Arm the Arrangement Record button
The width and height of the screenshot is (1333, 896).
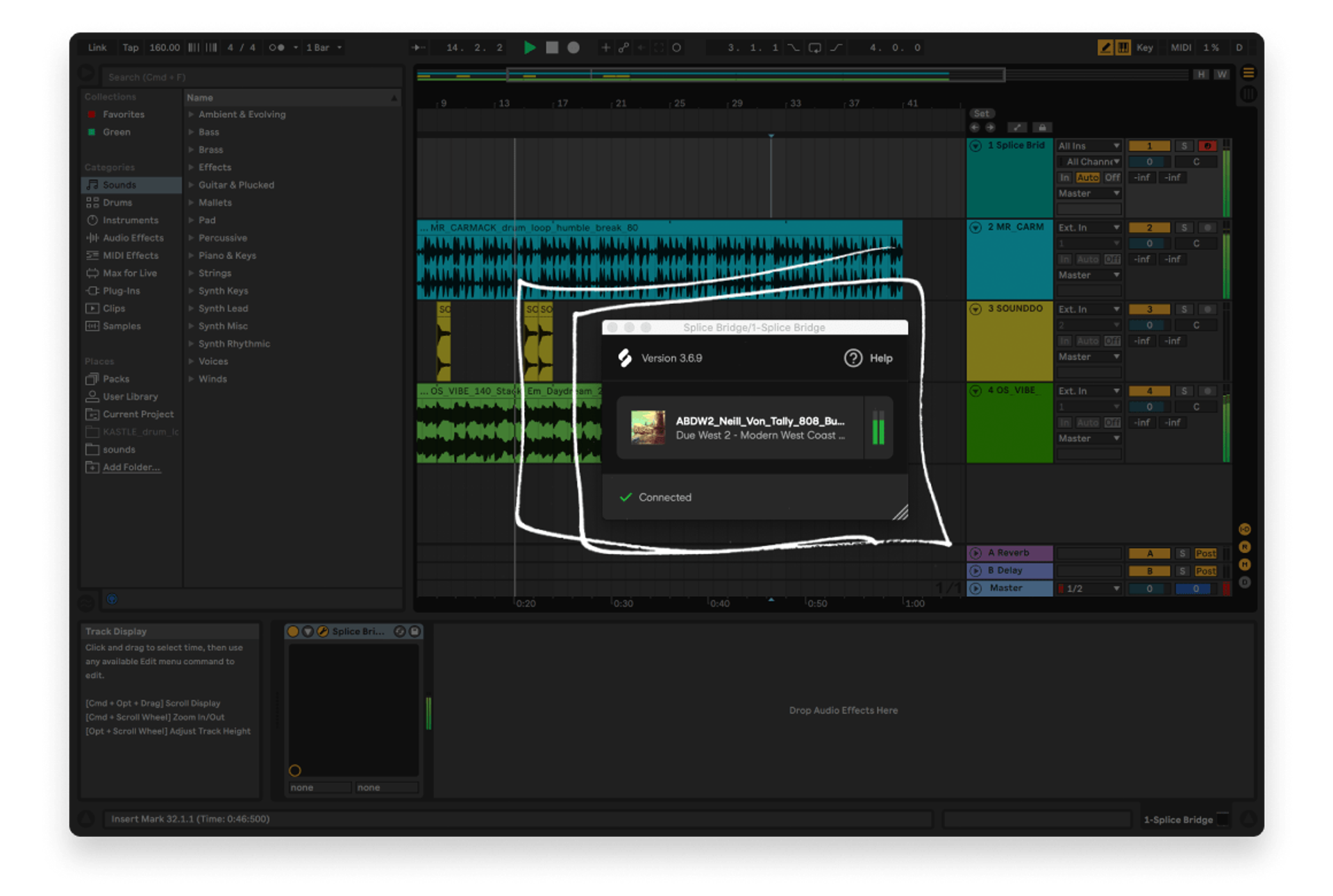573,47
